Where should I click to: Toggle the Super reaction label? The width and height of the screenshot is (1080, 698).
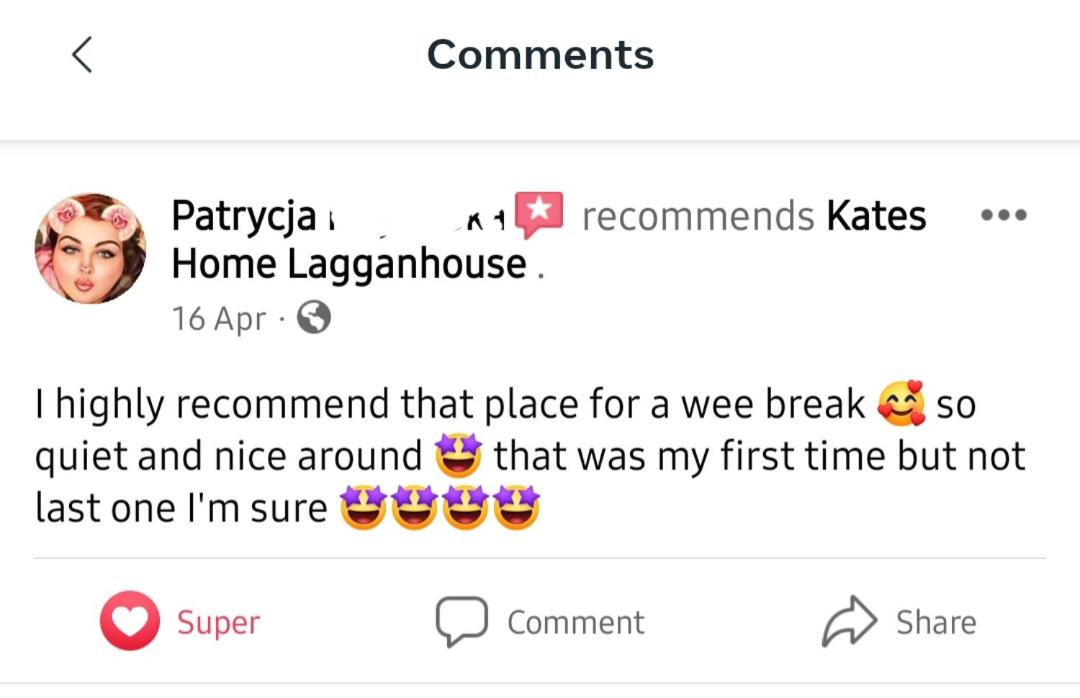pyautogui.click(x=218, y=622)
